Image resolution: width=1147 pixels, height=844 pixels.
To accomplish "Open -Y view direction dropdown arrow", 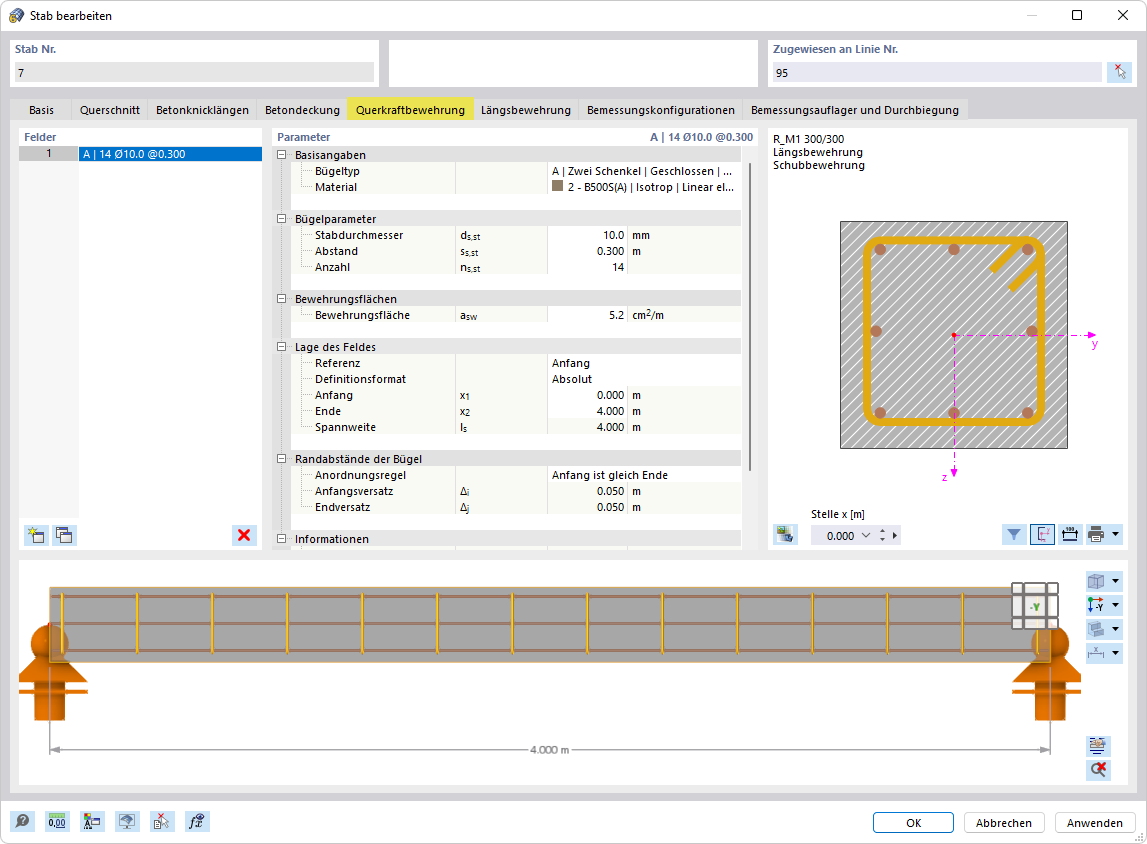I will tap(1116, 605).
